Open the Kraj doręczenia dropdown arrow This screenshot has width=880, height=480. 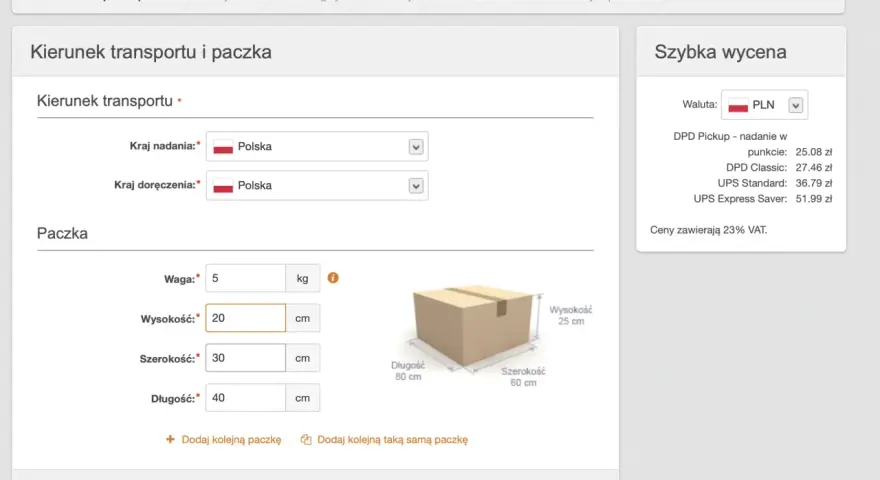click(x=415, y=186)
